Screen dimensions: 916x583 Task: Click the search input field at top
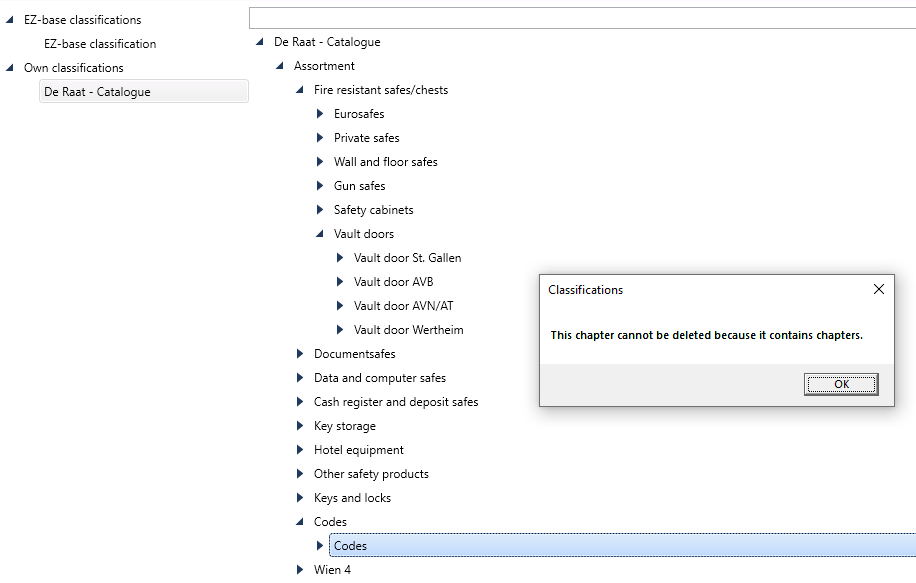(582, 18)
